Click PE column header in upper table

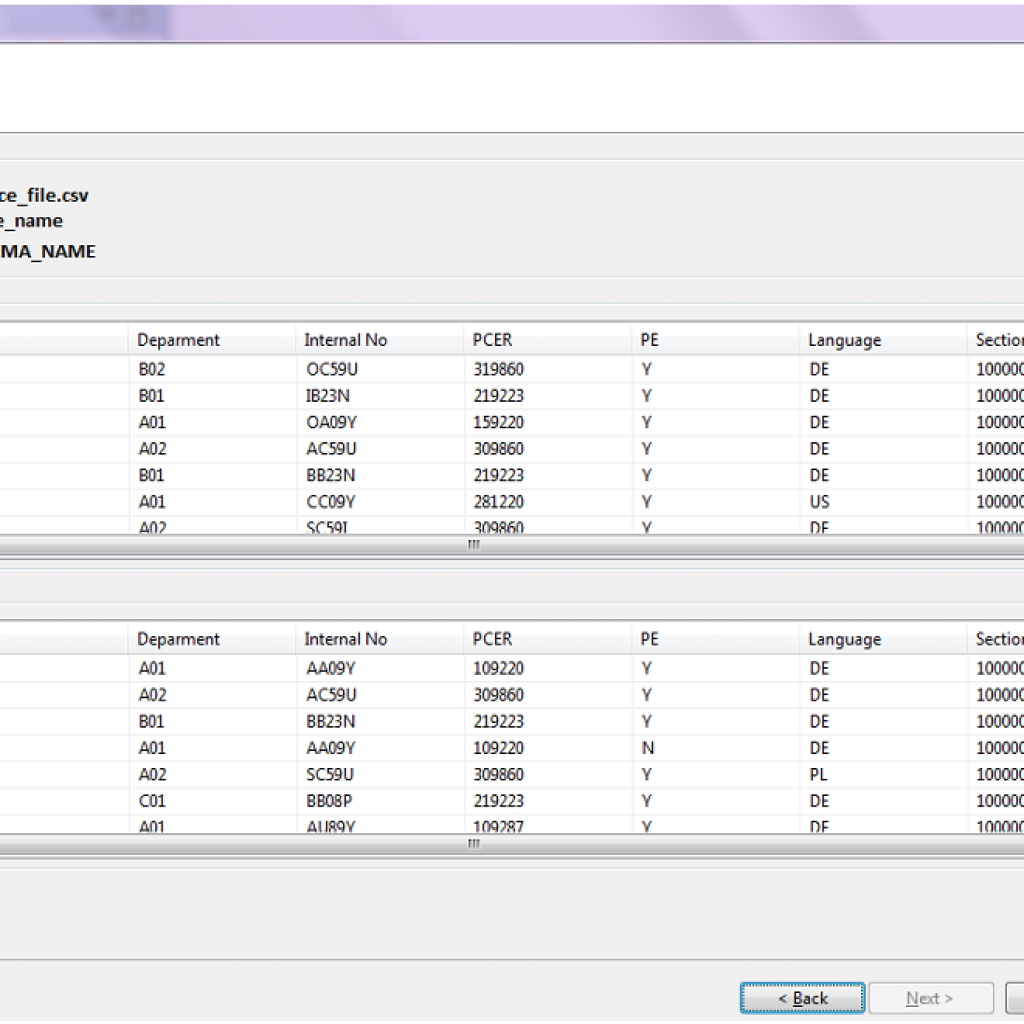[715, 340]
